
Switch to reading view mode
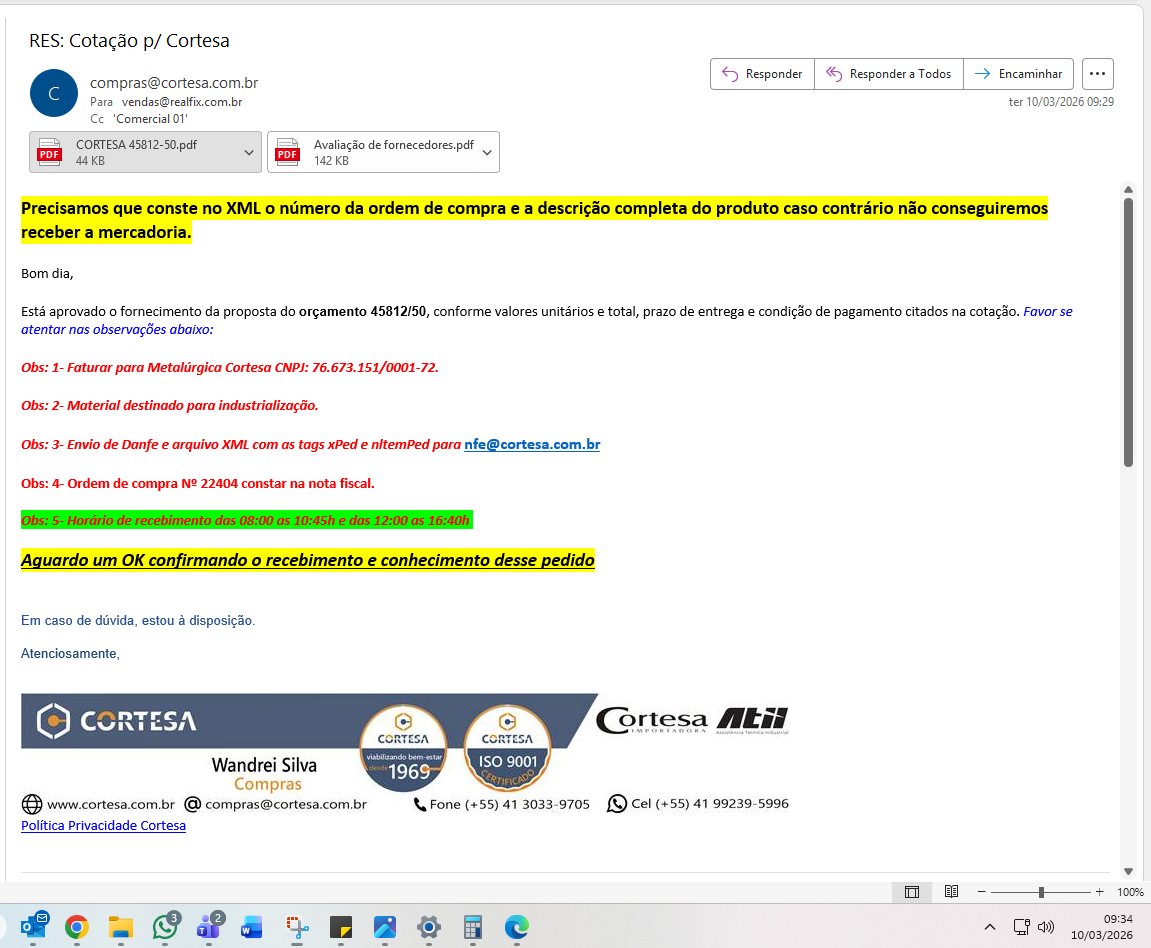coord(952,892)
